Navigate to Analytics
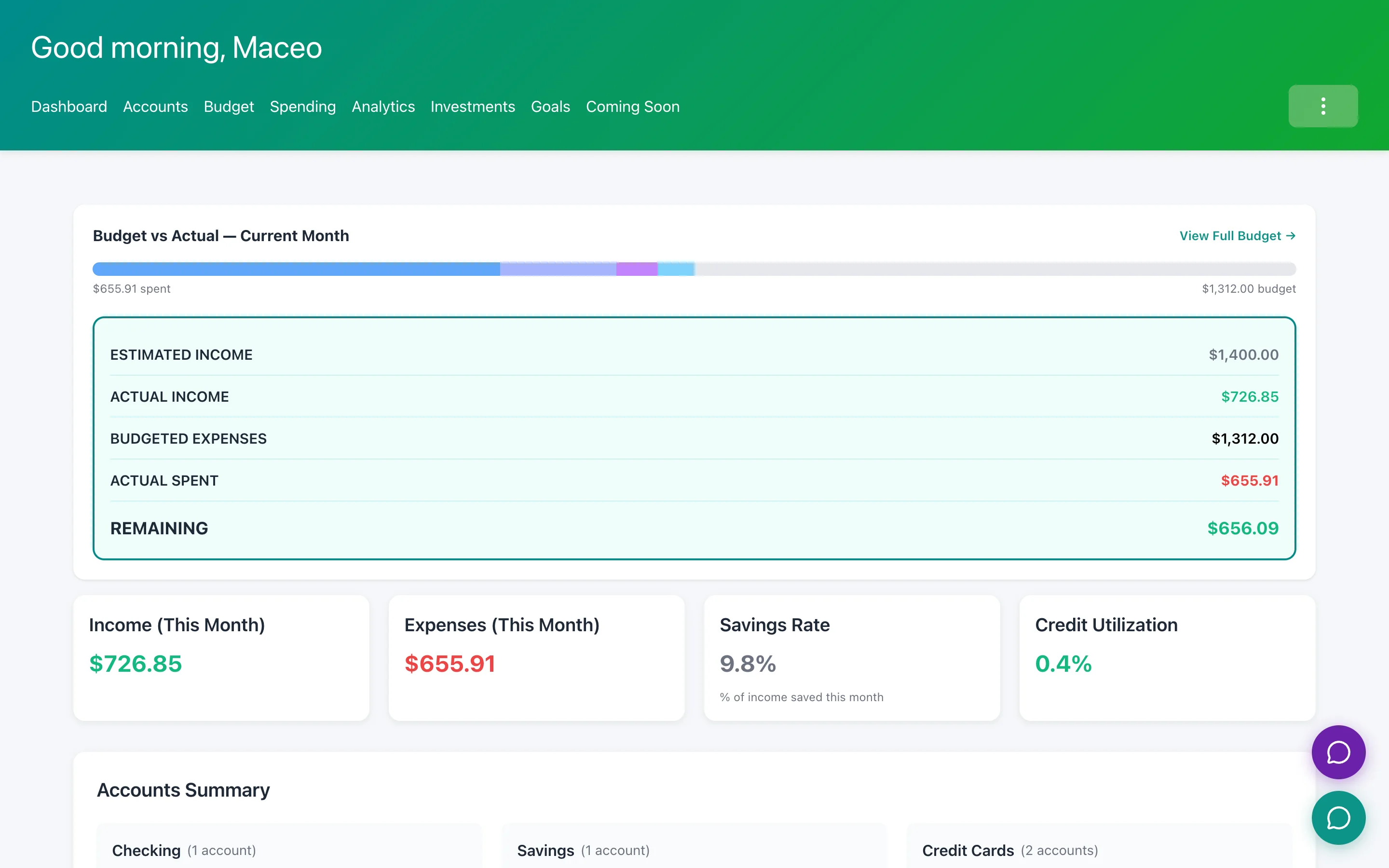1389x868 pixels. pos(383,106)
